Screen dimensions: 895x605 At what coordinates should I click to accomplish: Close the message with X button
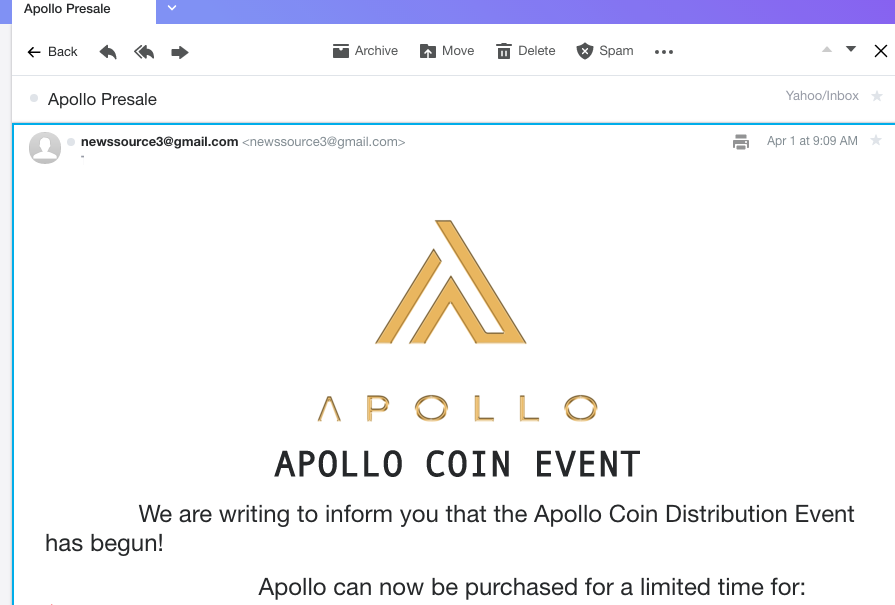(x=881, y=51)
